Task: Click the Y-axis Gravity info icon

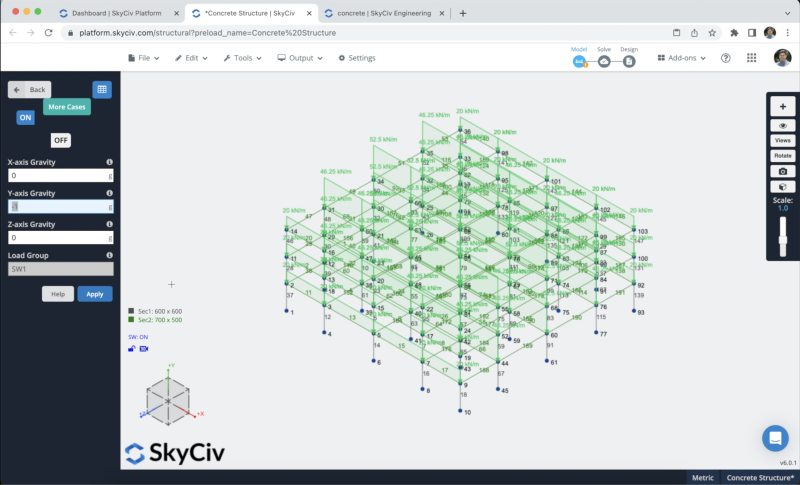Action: [109, 193]
